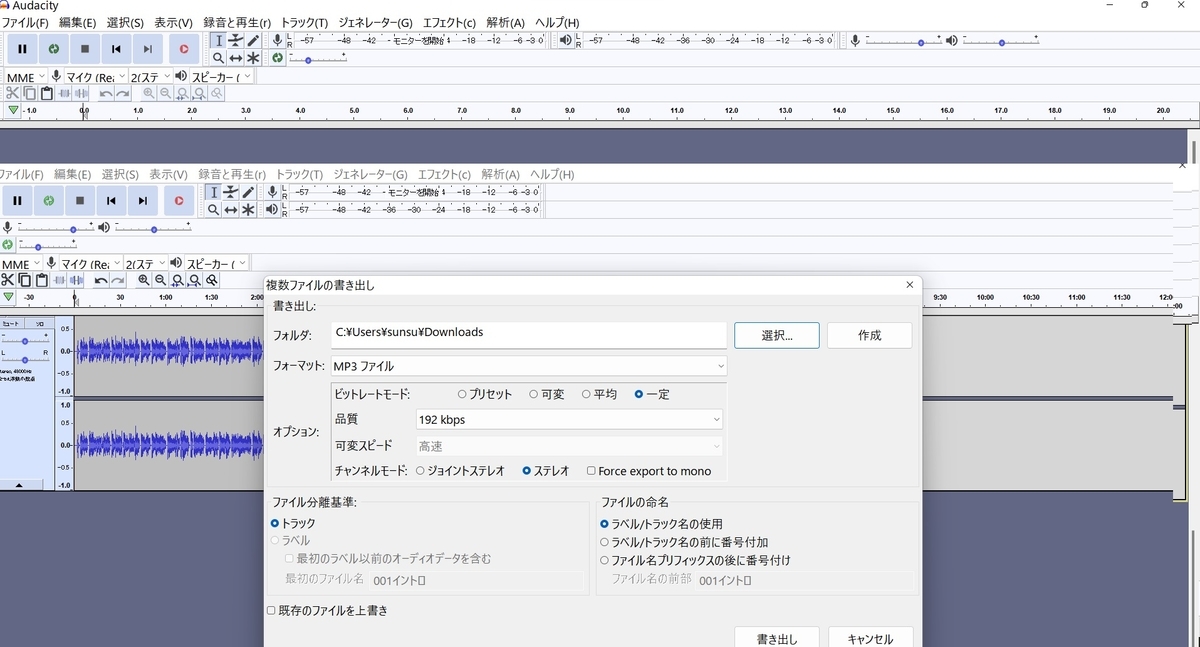Viewport: 1200px width, 647px height.
Task: Click Stop in the back Audacity window
Action: tap(85, 48)
